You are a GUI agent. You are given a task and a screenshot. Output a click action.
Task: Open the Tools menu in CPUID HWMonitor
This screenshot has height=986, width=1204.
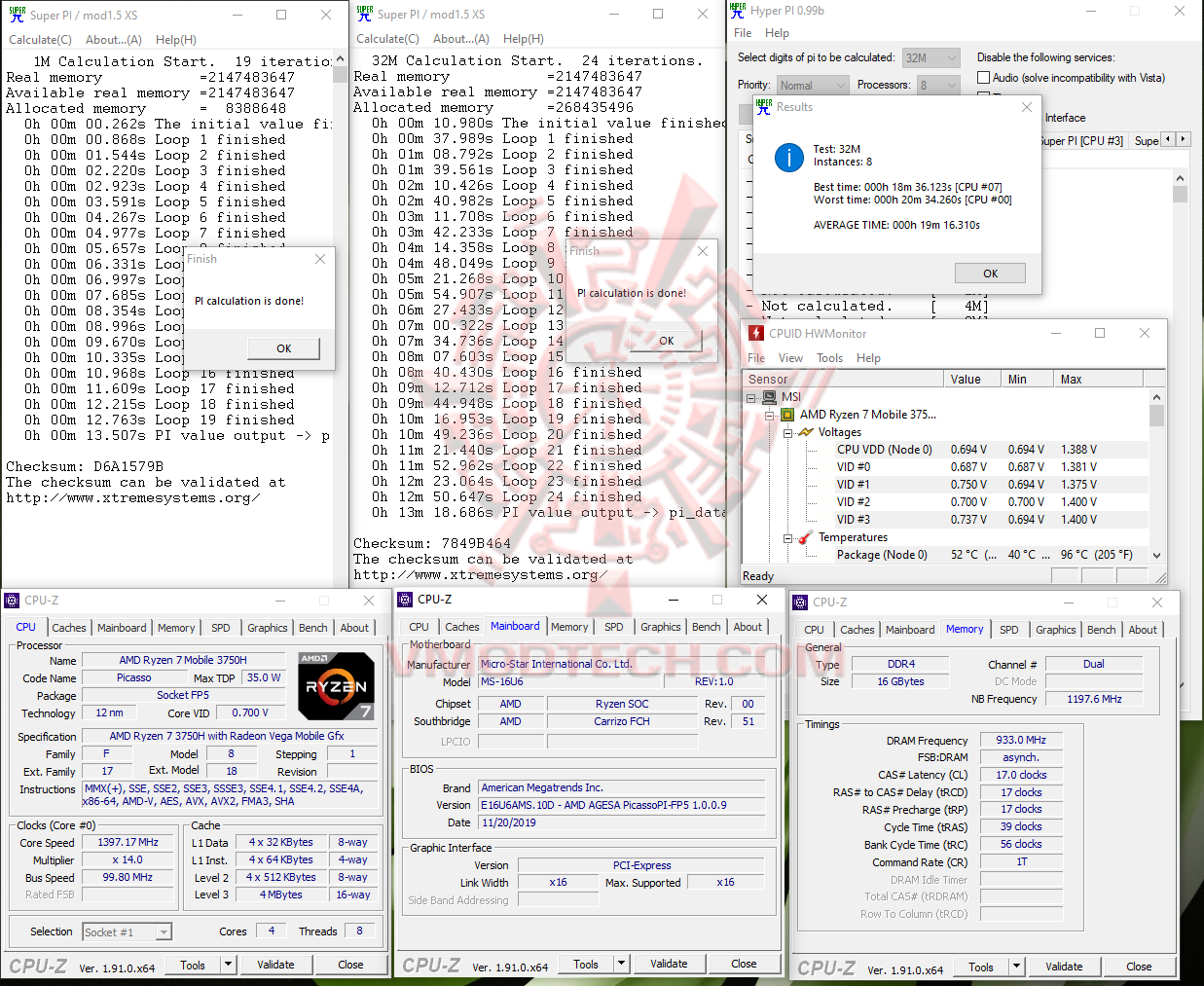[x=830, y=358]
